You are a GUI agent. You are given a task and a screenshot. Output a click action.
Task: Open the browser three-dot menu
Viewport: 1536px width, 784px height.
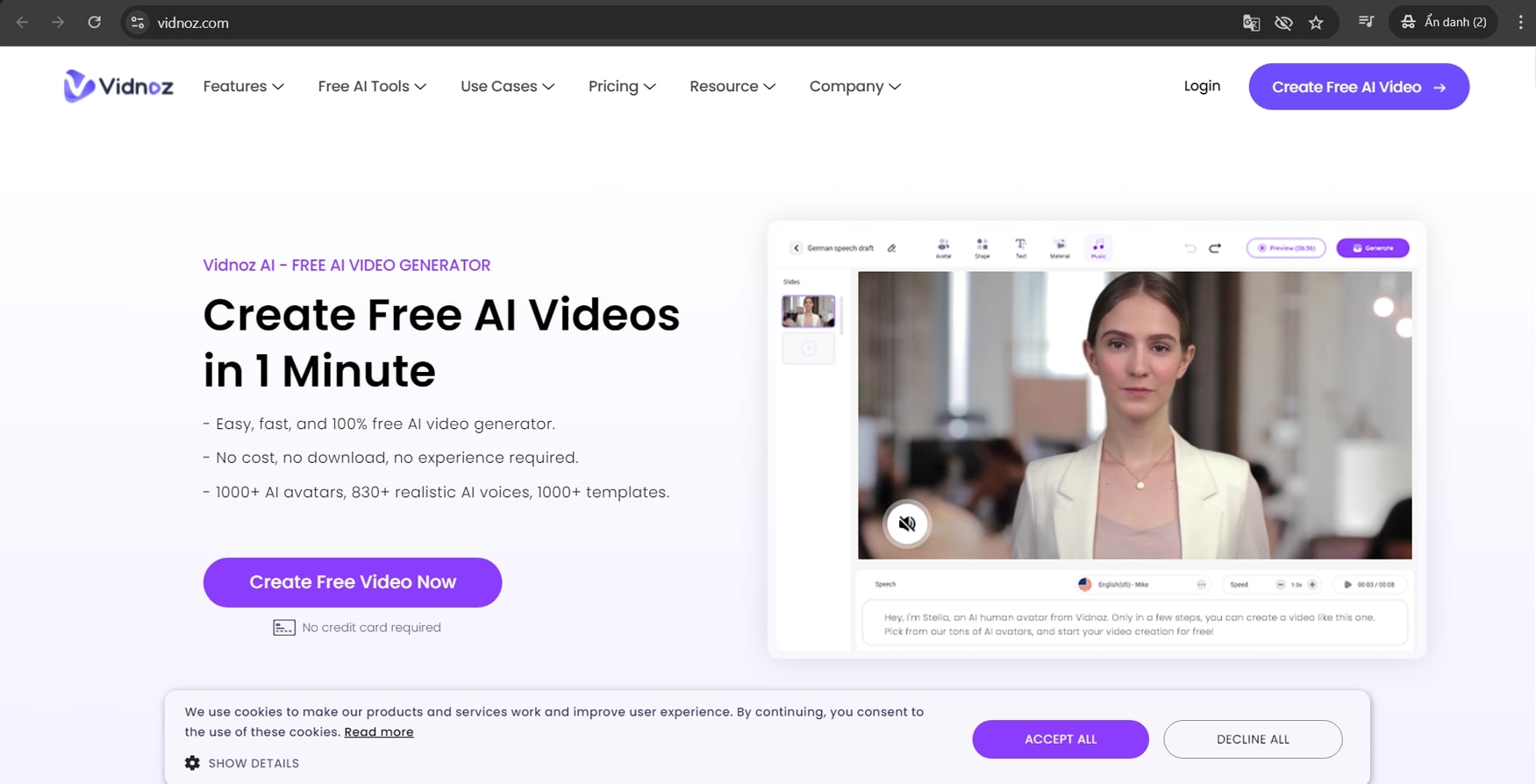(1520, 23)
